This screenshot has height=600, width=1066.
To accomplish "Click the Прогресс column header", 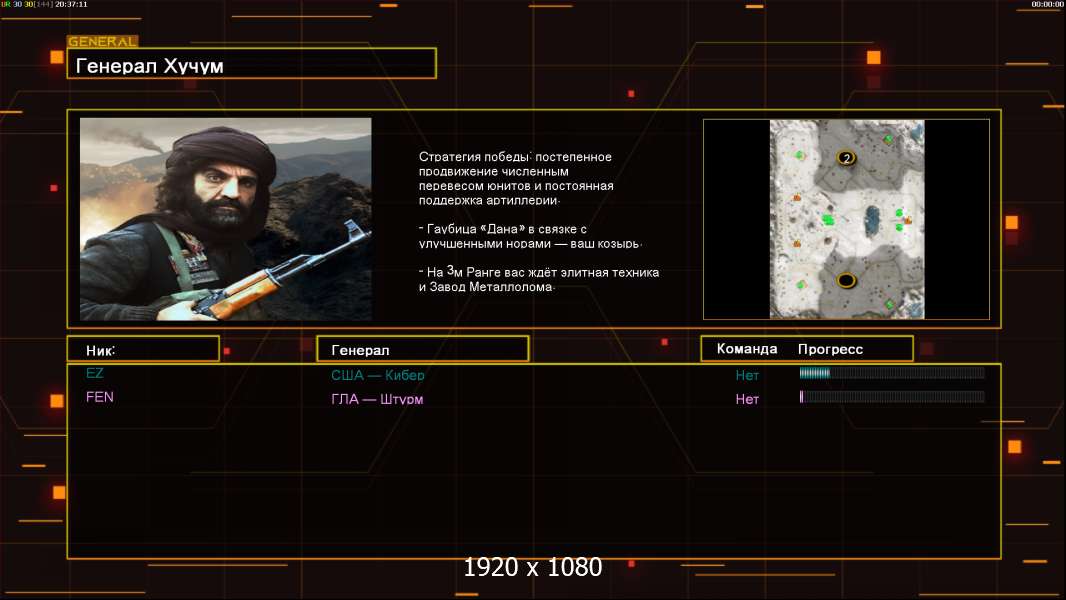I will (830, 349).
